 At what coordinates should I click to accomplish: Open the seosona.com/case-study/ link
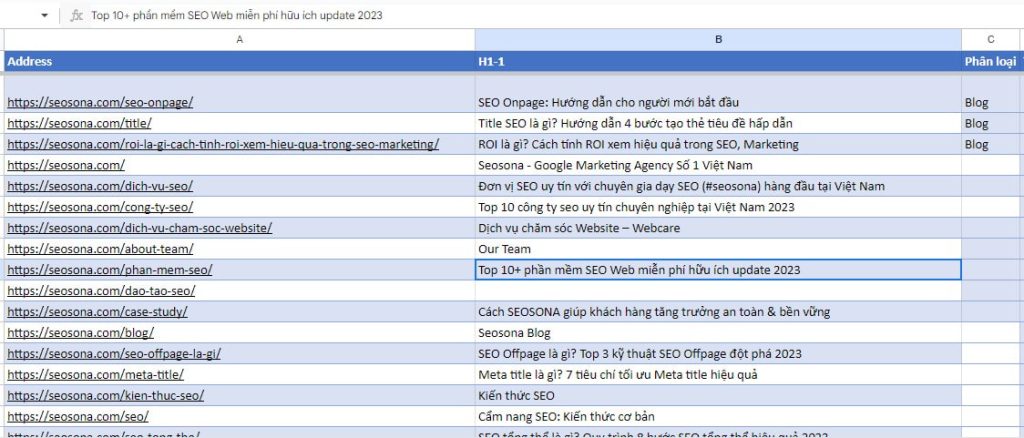97,311
